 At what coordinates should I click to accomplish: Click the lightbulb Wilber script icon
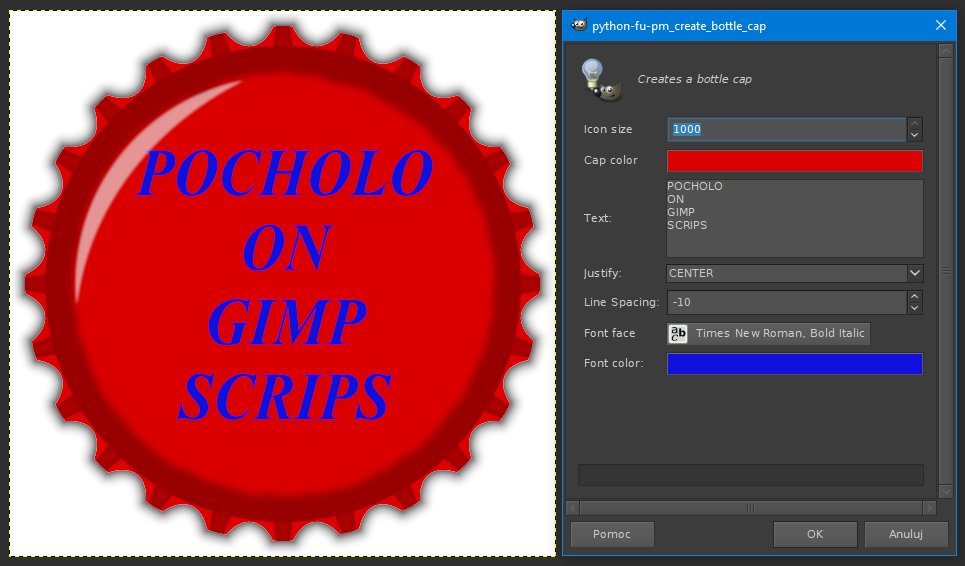[x=601, y=80]
